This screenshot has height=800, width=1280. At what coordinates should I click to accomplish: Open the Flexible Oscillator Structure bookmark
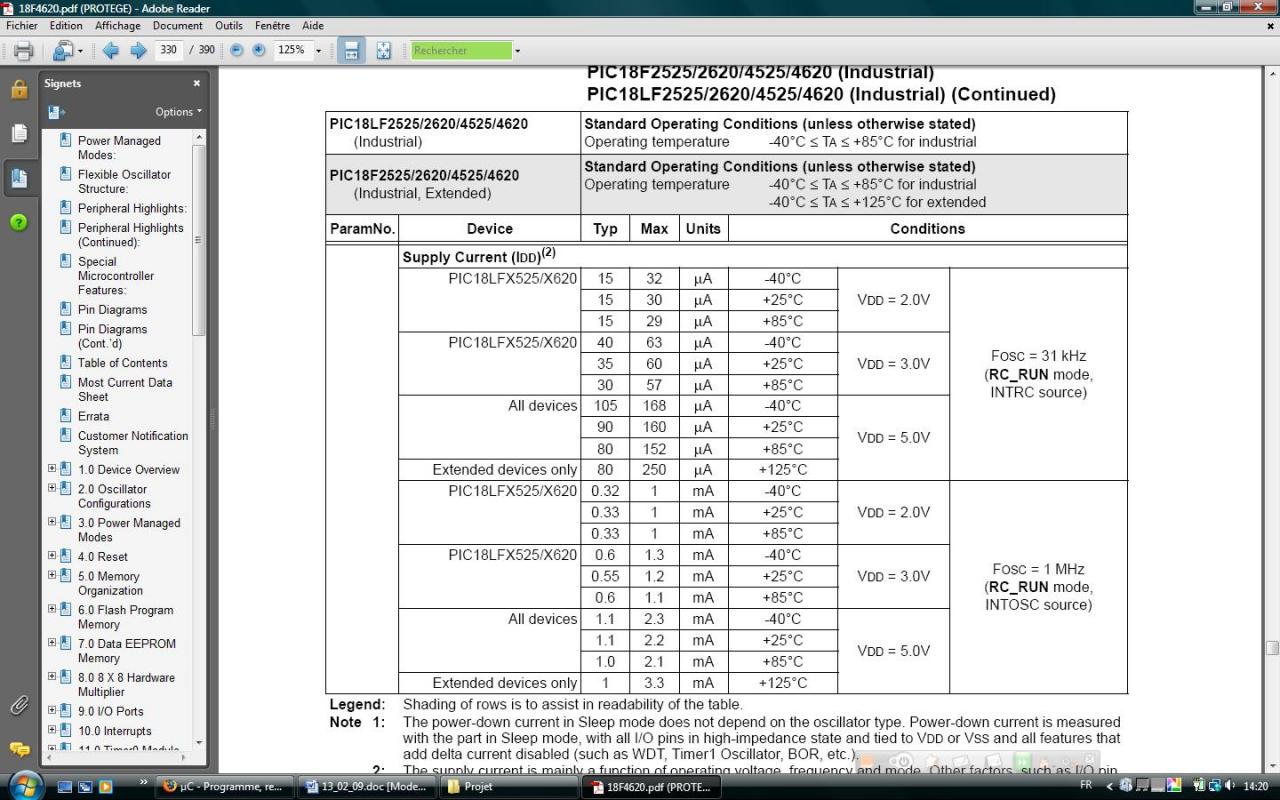[x=124, y=181]
